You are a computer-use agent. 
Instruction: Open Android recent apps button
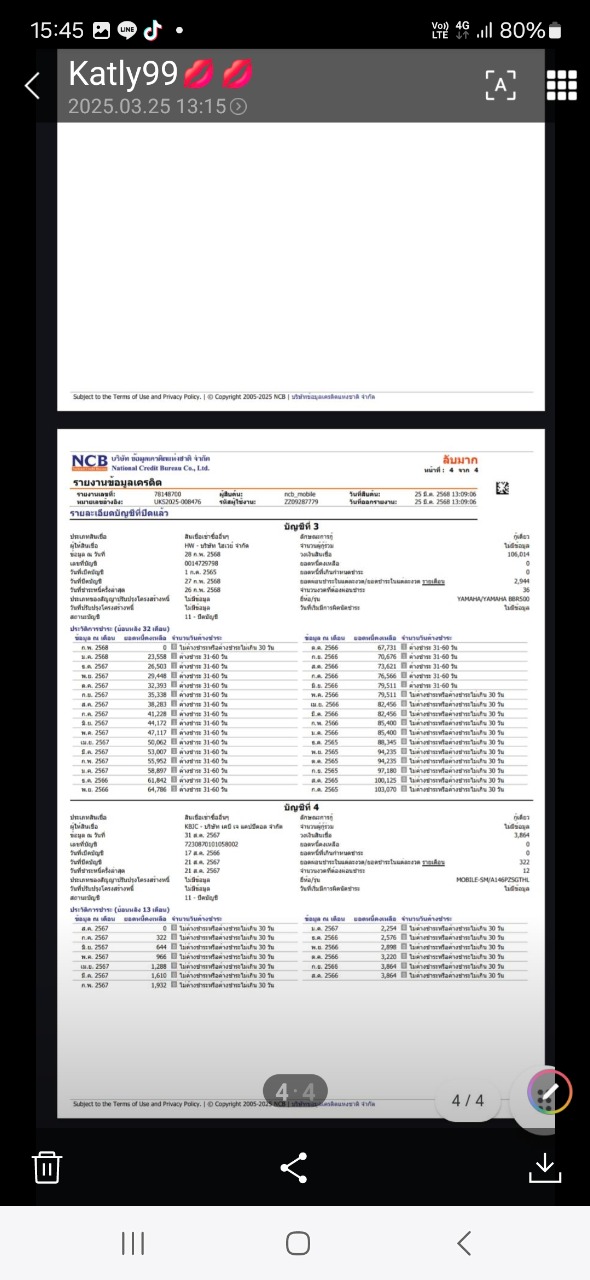(132, 1243)
